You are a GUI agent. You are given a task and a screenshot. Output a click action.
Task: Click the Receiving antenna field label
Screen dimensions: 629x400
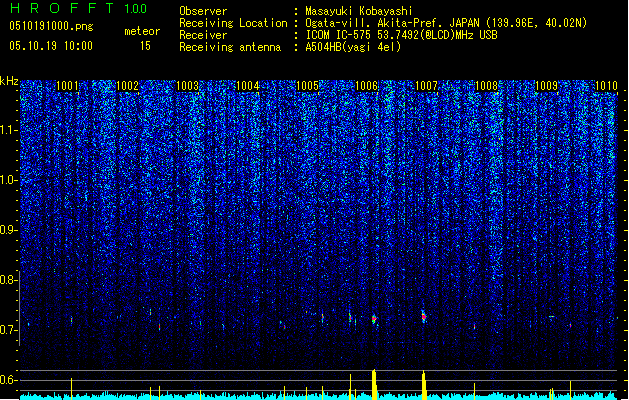(230, 47)
